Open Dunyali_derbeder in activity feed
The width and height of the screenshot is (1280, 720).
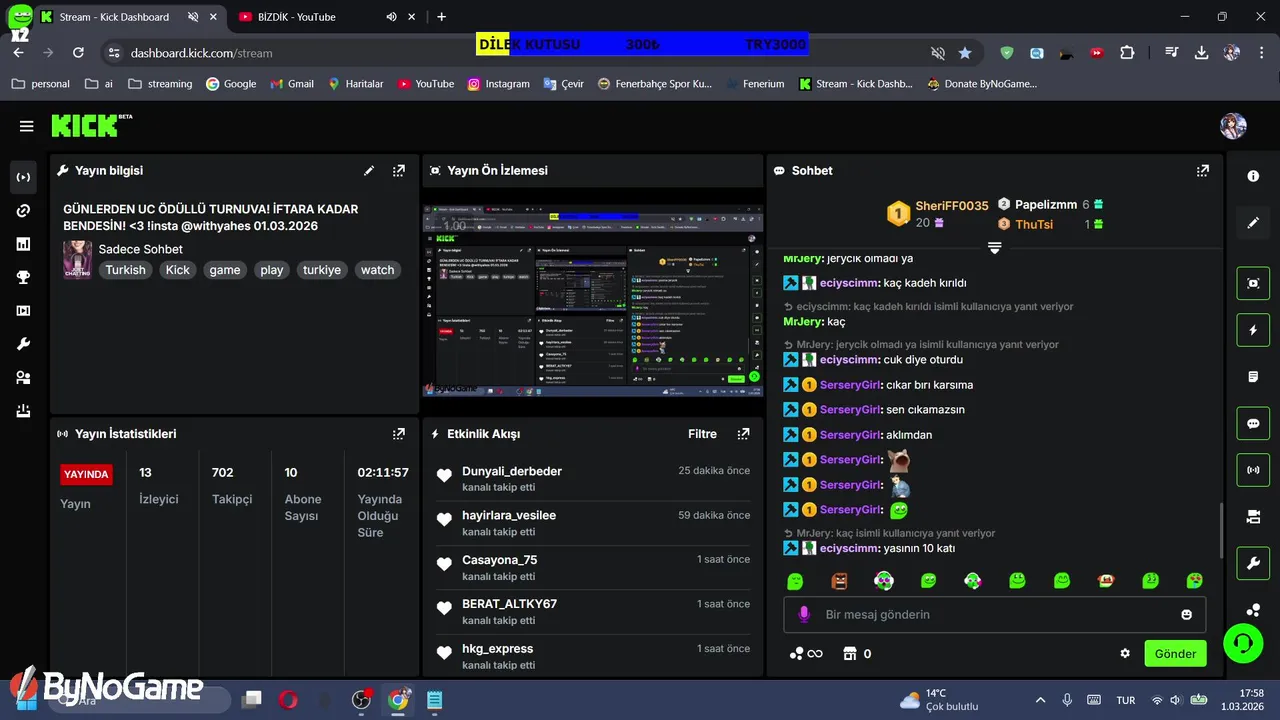click(512, 471)
